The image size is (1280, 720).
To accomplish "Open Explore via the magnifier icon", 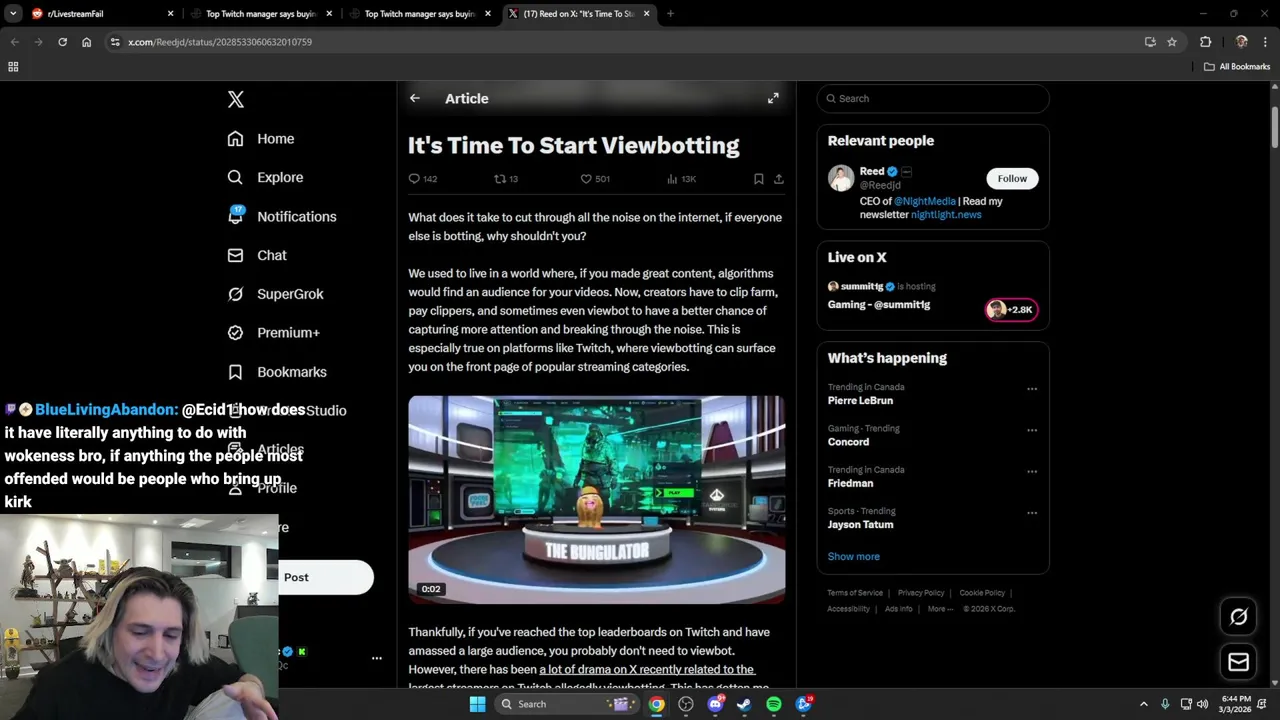I will [235, 177].
